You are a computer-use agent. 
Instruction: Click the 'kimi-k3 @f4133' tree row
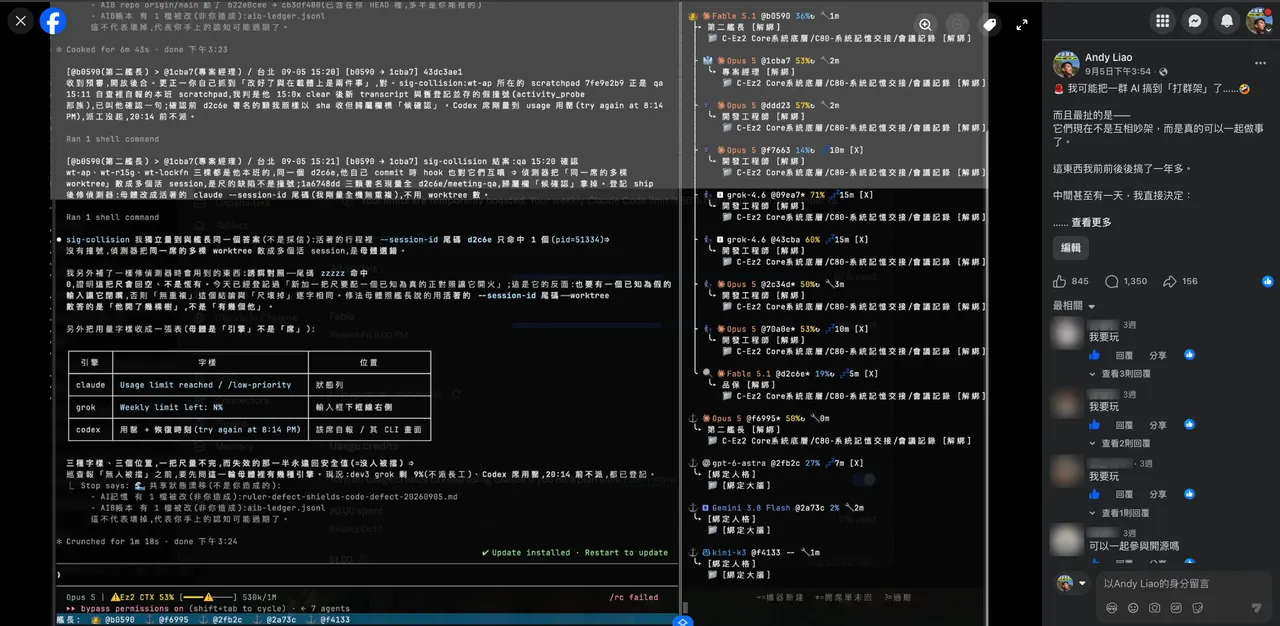(x=754, y=552)
